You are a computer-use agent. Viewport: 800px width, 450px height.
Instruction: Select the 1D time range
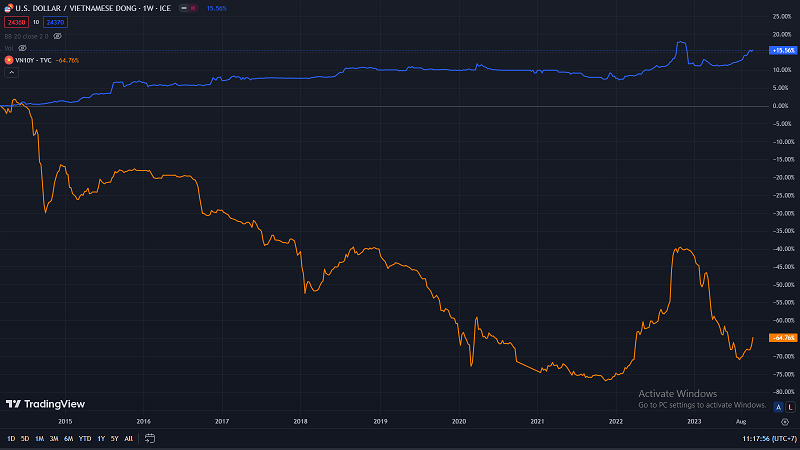pyautogui.click(x=11, y=438)
